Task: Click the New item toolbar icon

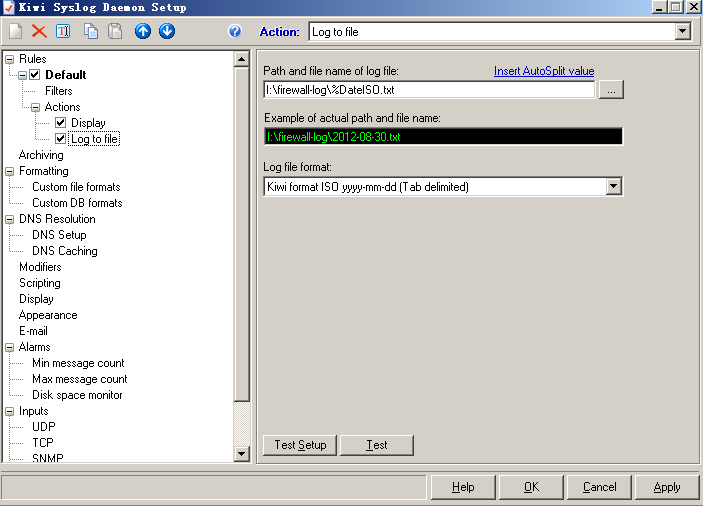Action: (16, 31)
